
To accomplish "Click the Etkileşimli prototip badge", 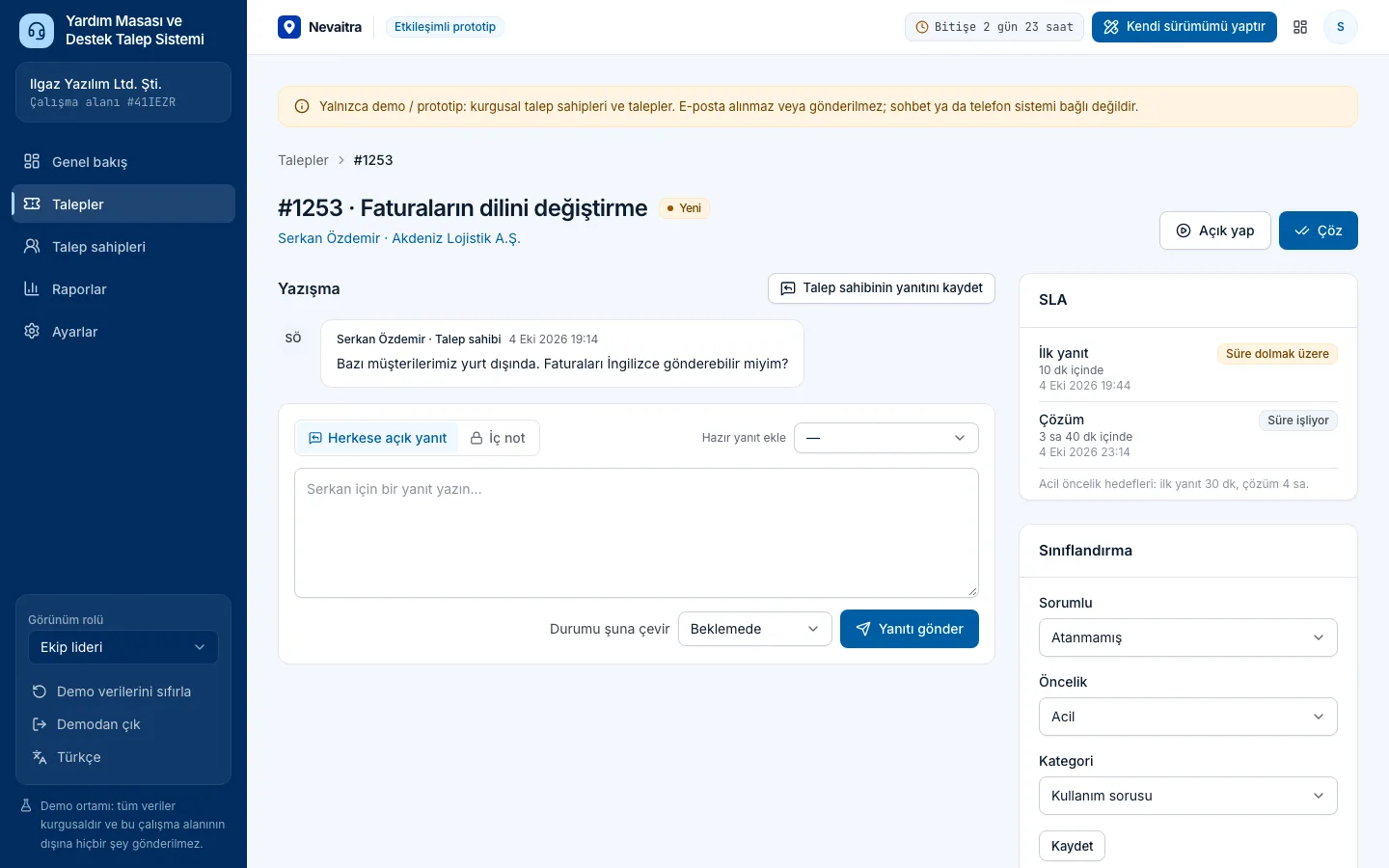I will [445, 27].
